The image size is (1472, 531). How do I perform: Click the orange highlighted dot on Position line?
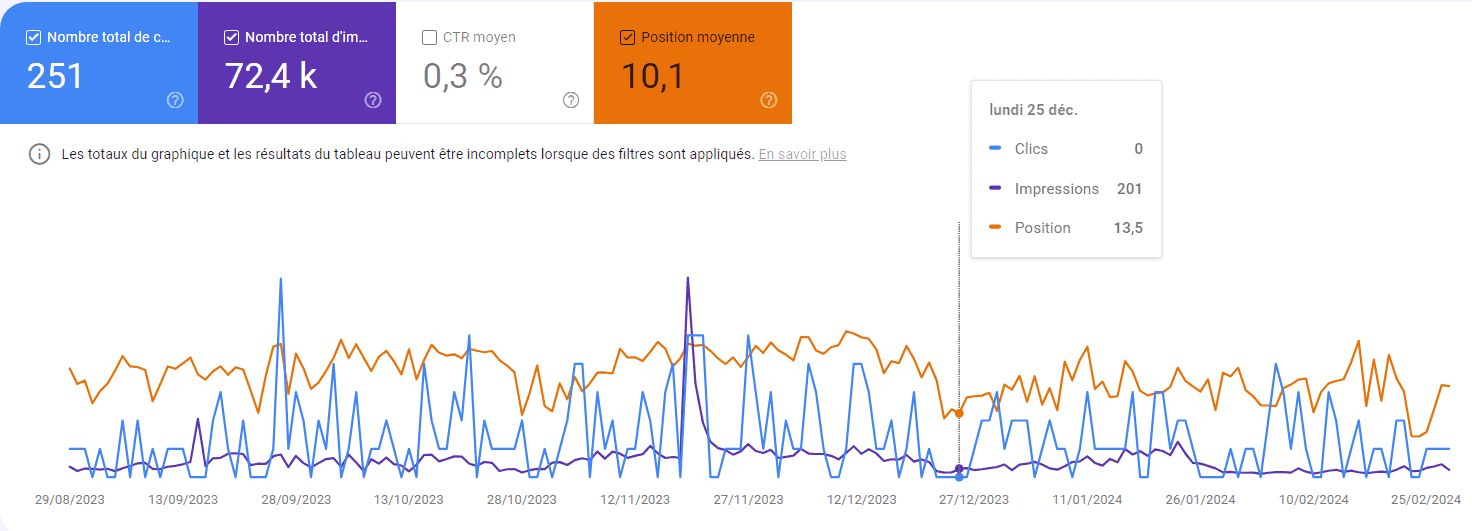tap(959, 413)
